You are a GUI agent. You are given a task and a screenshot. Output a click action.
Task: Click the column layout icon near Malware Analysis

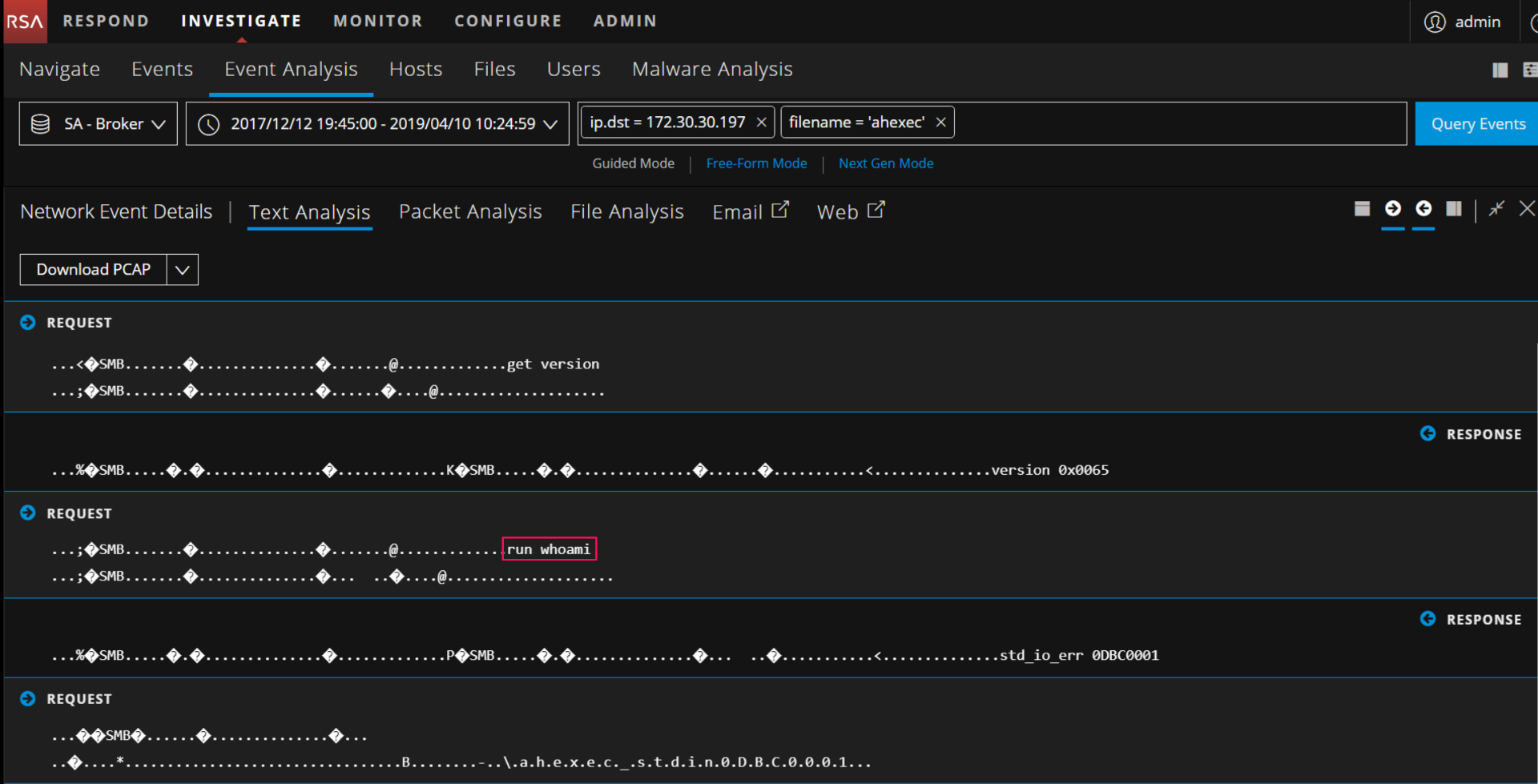[1500, 70]
